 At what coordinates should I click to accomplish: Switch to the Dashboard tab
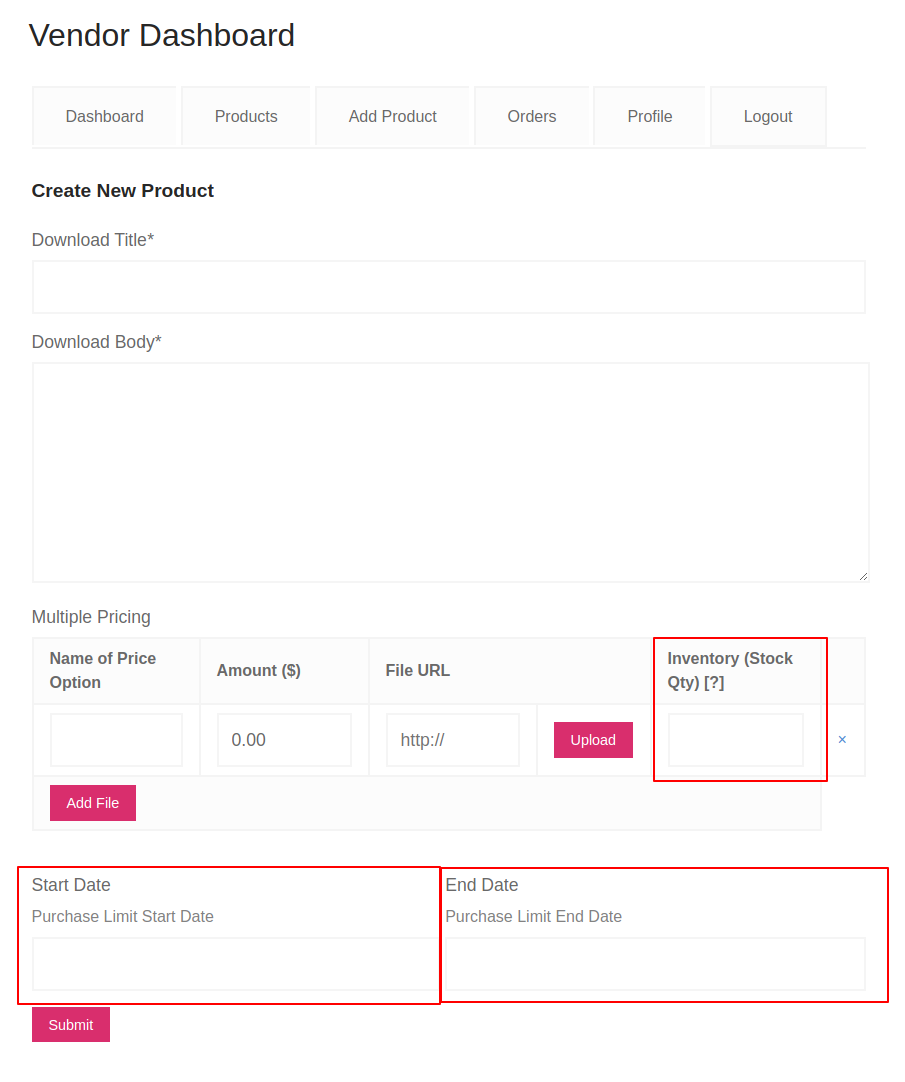(104, 116)
